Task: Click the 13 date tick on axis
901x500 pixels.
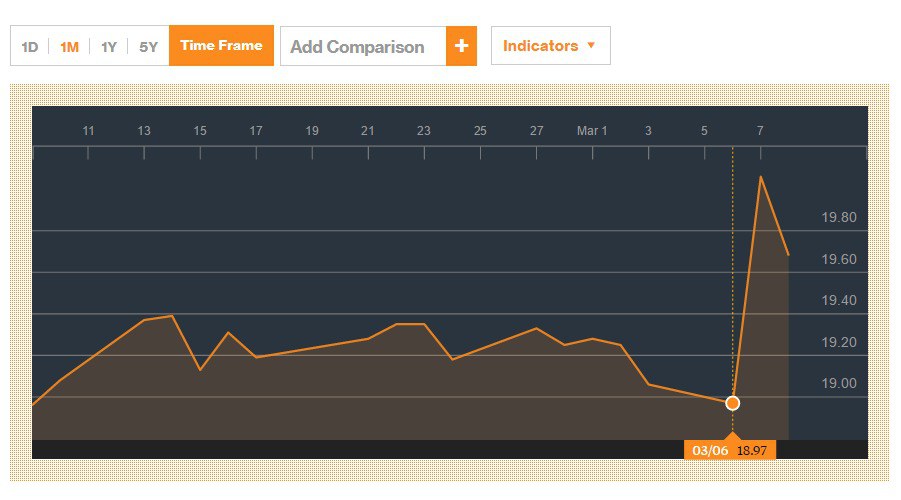Action: pos(144,131)
